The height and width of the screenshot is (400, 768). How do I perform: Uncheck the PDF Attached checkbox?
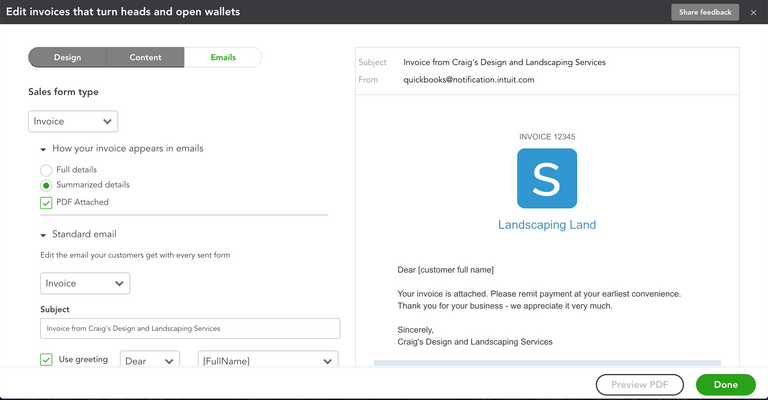pyautogui.click(x=46, y=202)
